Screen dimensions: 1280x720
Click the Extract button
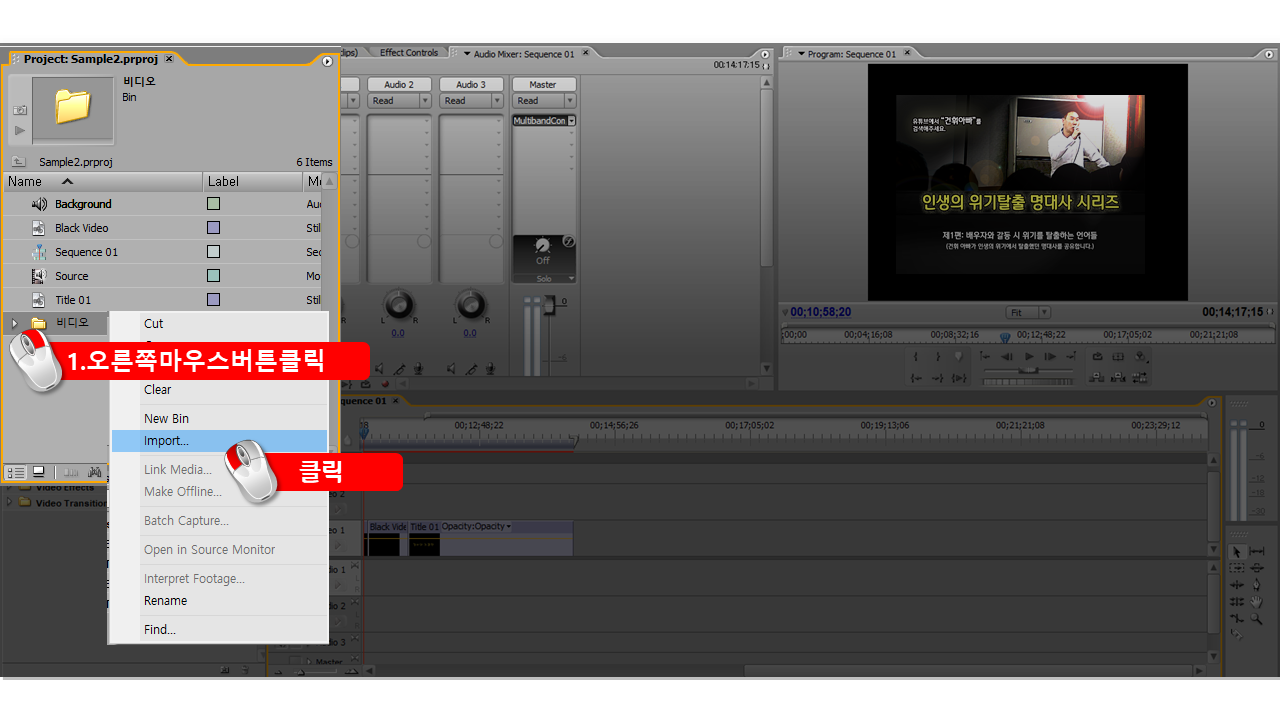tap(1118, 377)
